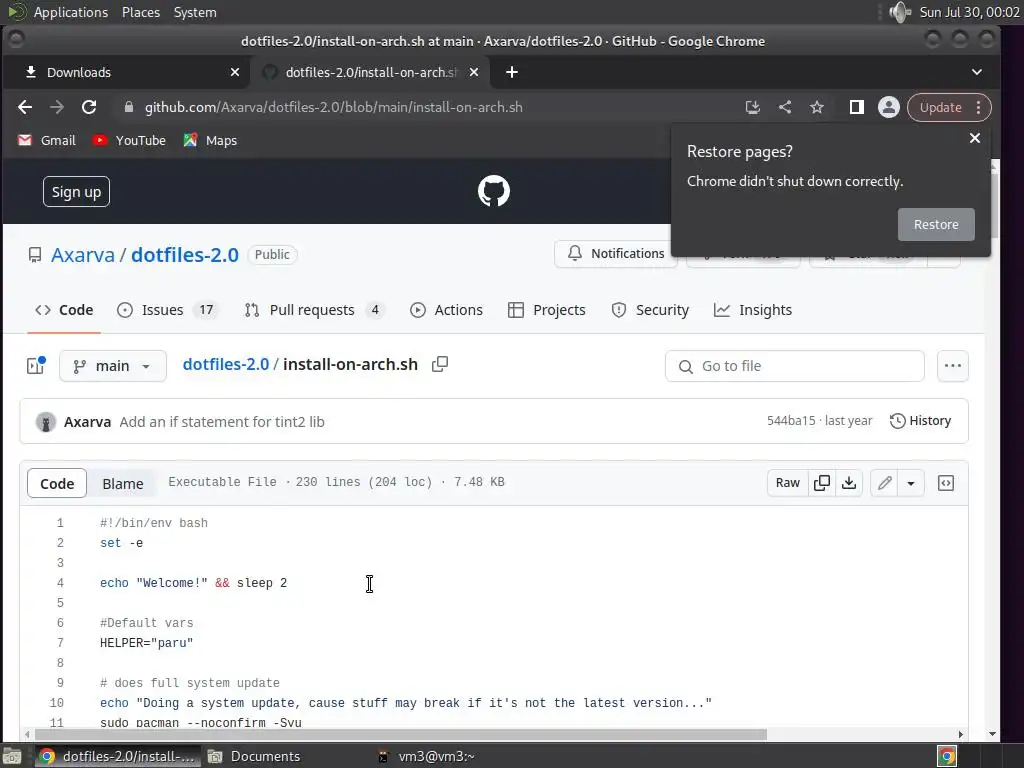The image size is (1024, 768).
Task: Open symbols panel icon
Action: 946,483
